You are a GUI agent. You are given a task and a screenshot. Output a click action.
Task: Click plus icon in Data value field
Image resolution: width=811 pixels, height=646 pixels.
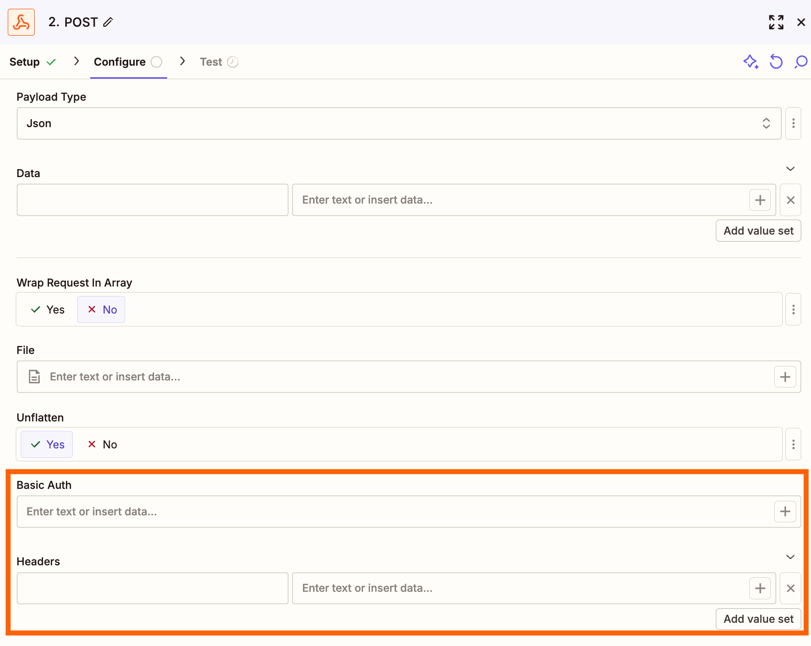tap(760, 200)
